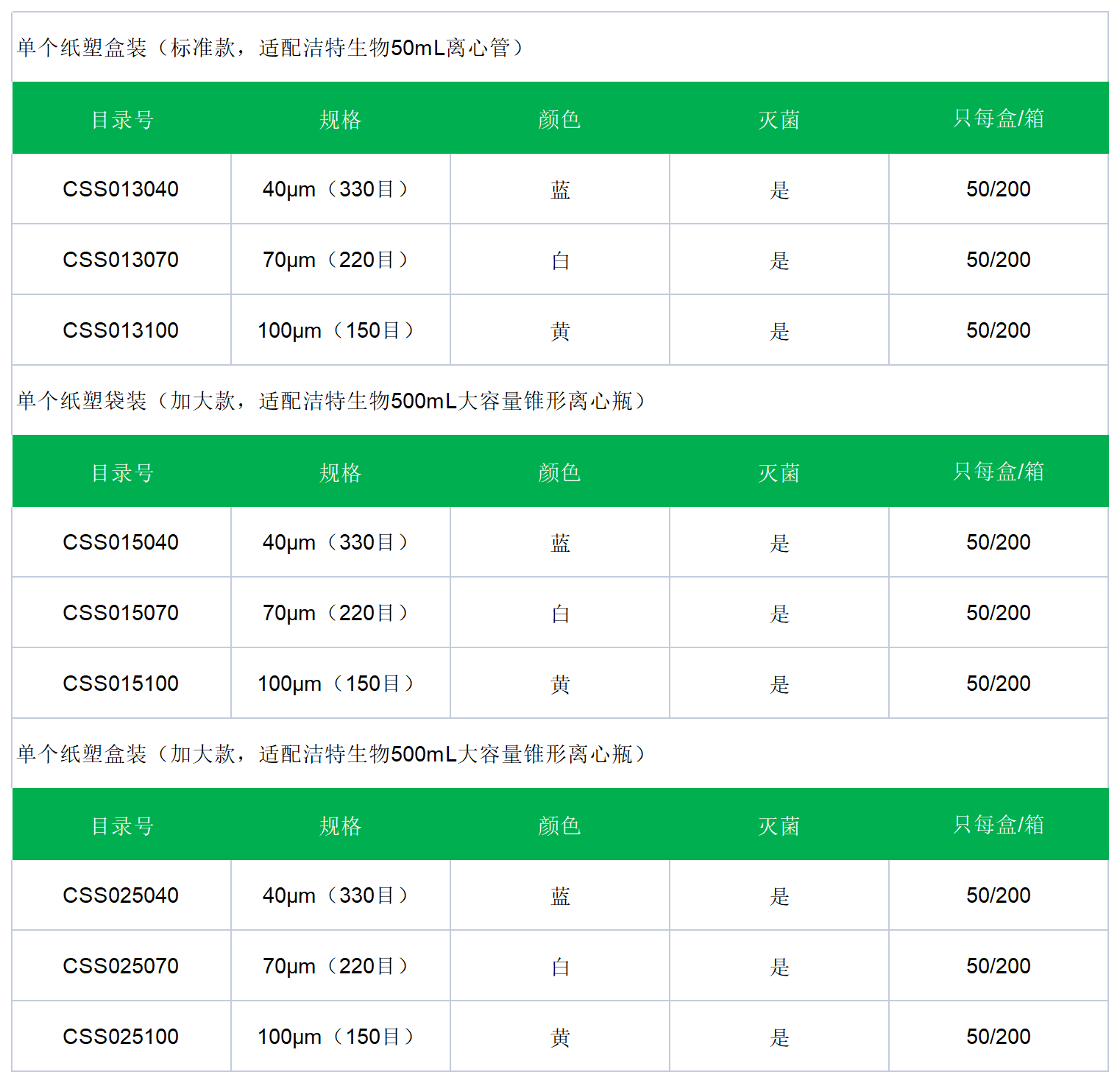The width and height of the screenshot is (1120, 1083).
Task: Click catalog number CSS015100
Action: point(121,683)
